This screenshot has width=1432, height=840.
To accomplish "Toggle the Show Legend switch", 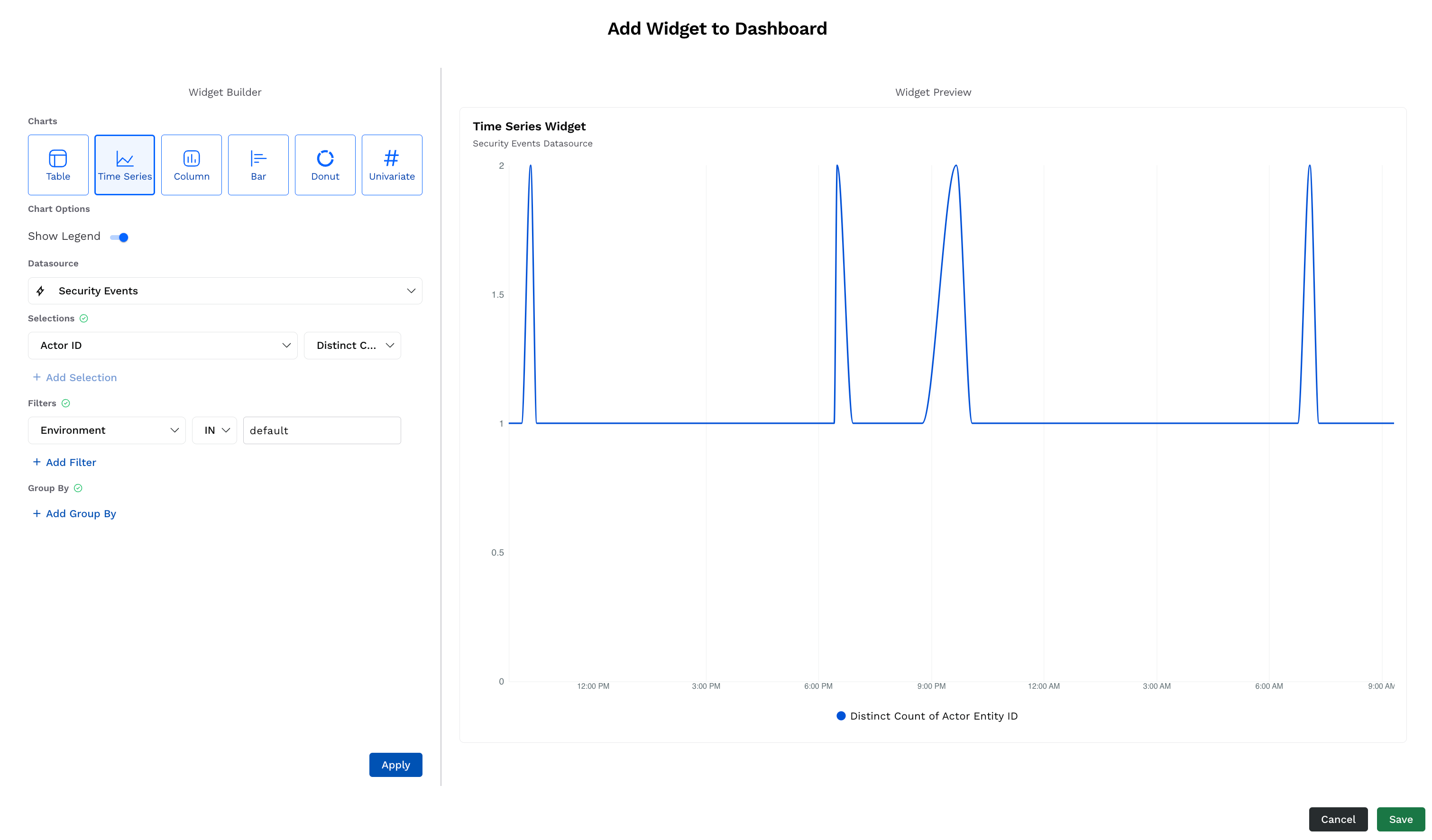I will click(x=119, y=237).
